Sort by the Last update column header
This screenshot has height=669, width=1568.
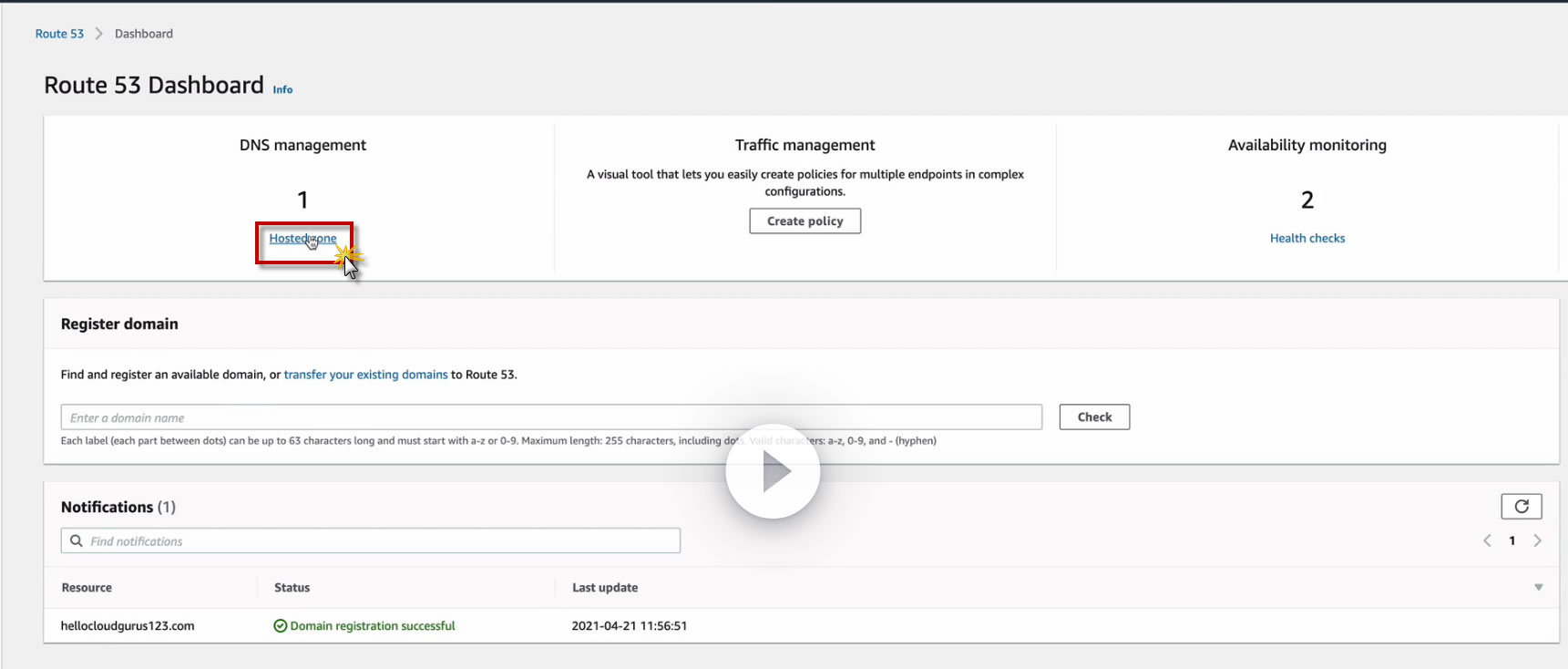(x=605, y=588)
